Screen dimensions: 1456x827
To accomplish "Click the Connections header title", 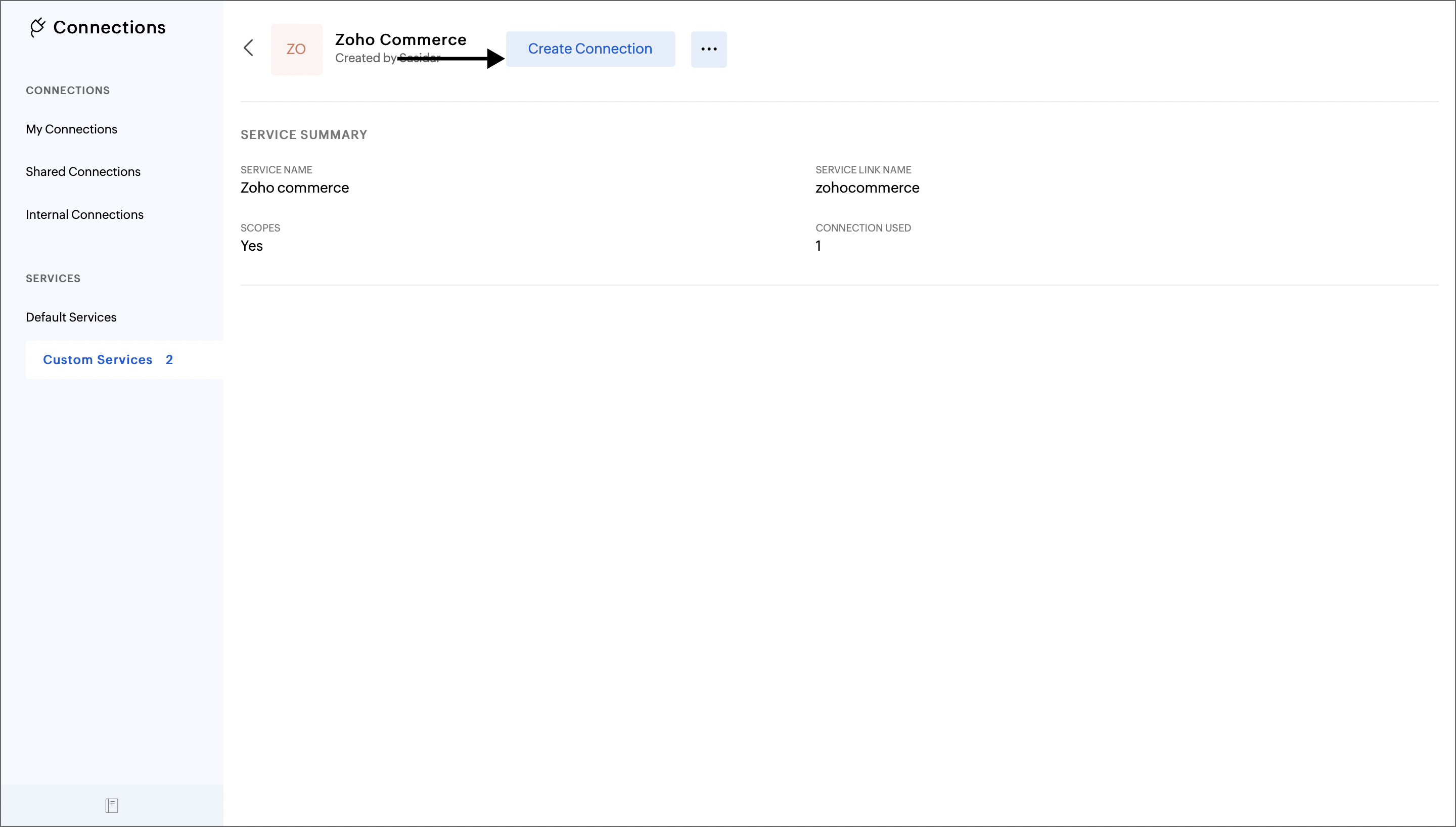I will click(109, 27).
